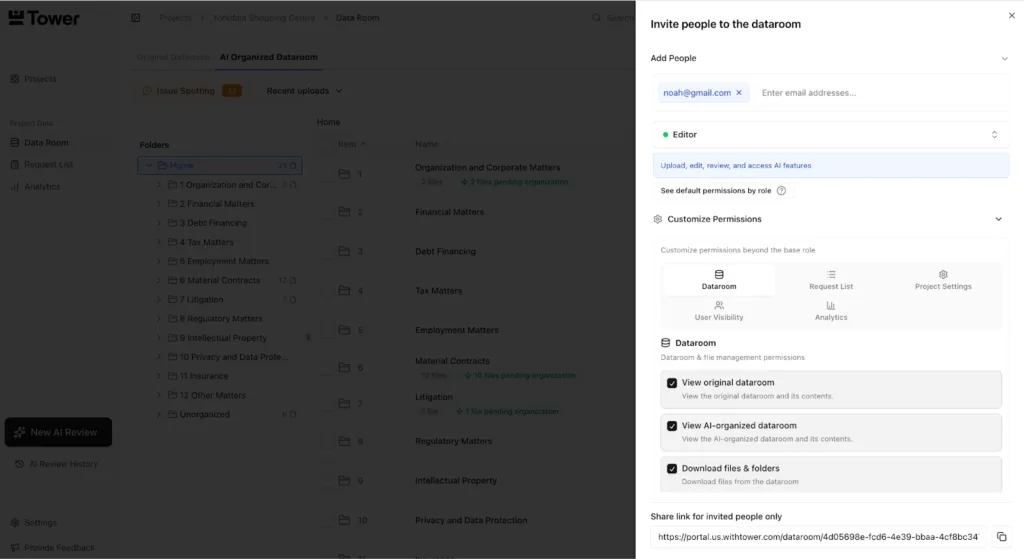The height and width of the screenshot is (559, 1024).
Task: Select the User Visibility permissions tab
Action: 719,311
